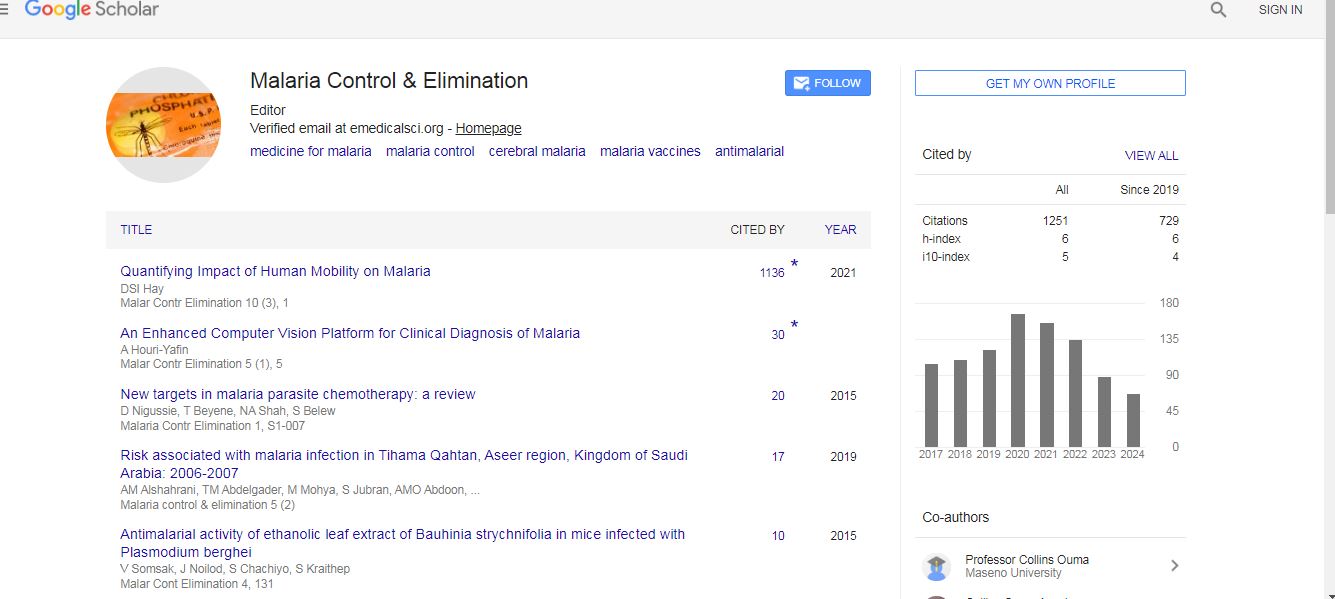Expand Professor Collins Ouma co-author chevron

(x=1174, y=566)
